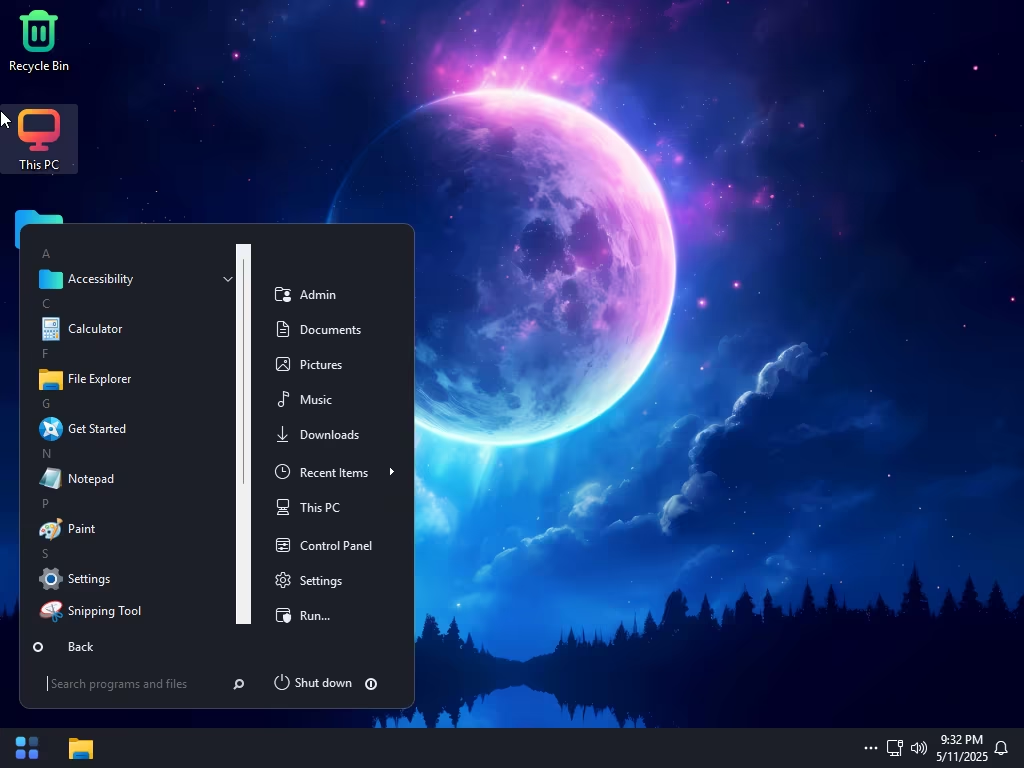Click the Recent Items clock icon

click(282, 472)
